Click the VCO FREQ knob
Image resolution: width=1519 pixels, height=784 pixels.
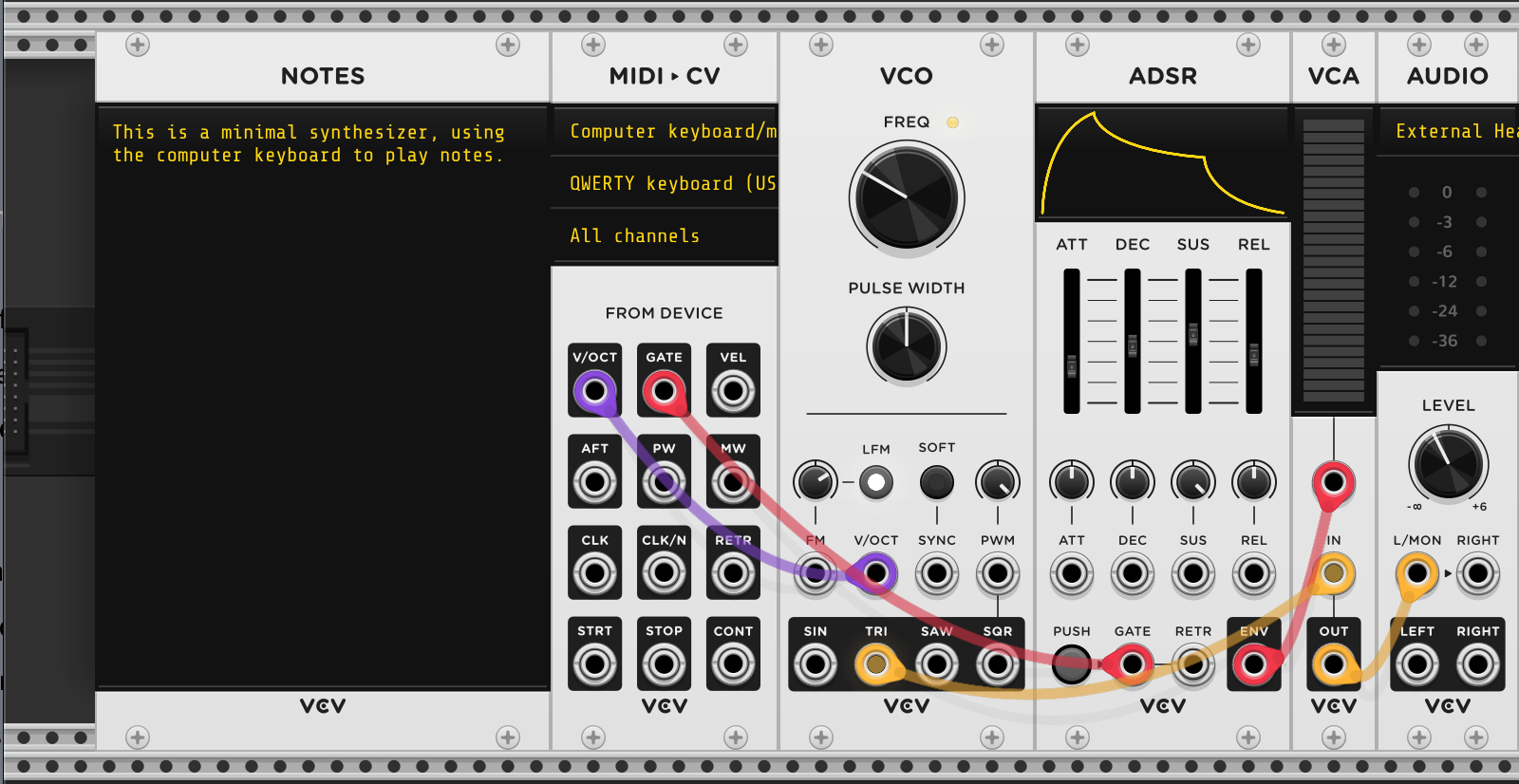[x=907, y=197]
